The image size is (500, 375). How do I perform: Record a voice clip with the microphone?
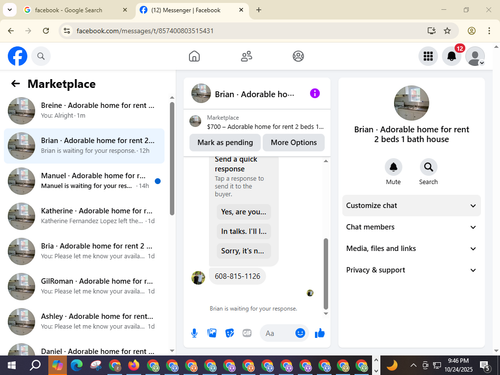(x=194, y=333)
